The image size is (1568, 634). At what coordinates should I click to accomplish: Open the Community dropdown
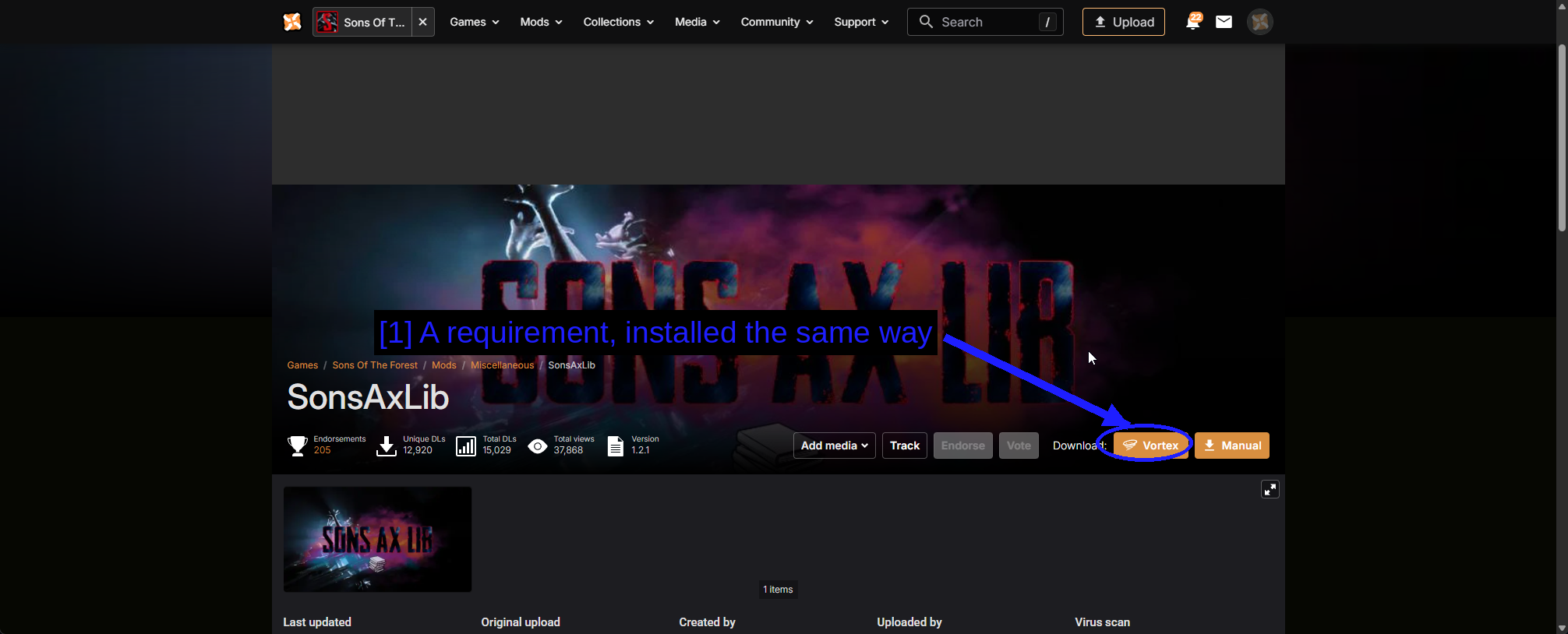[777, 22]
